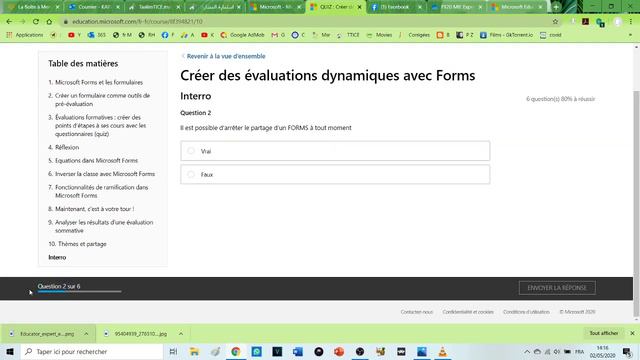This screenshot has width=640, height=360.
Task: Open the notifications action center
Action: pyautogui.click(x=627, y=351)
